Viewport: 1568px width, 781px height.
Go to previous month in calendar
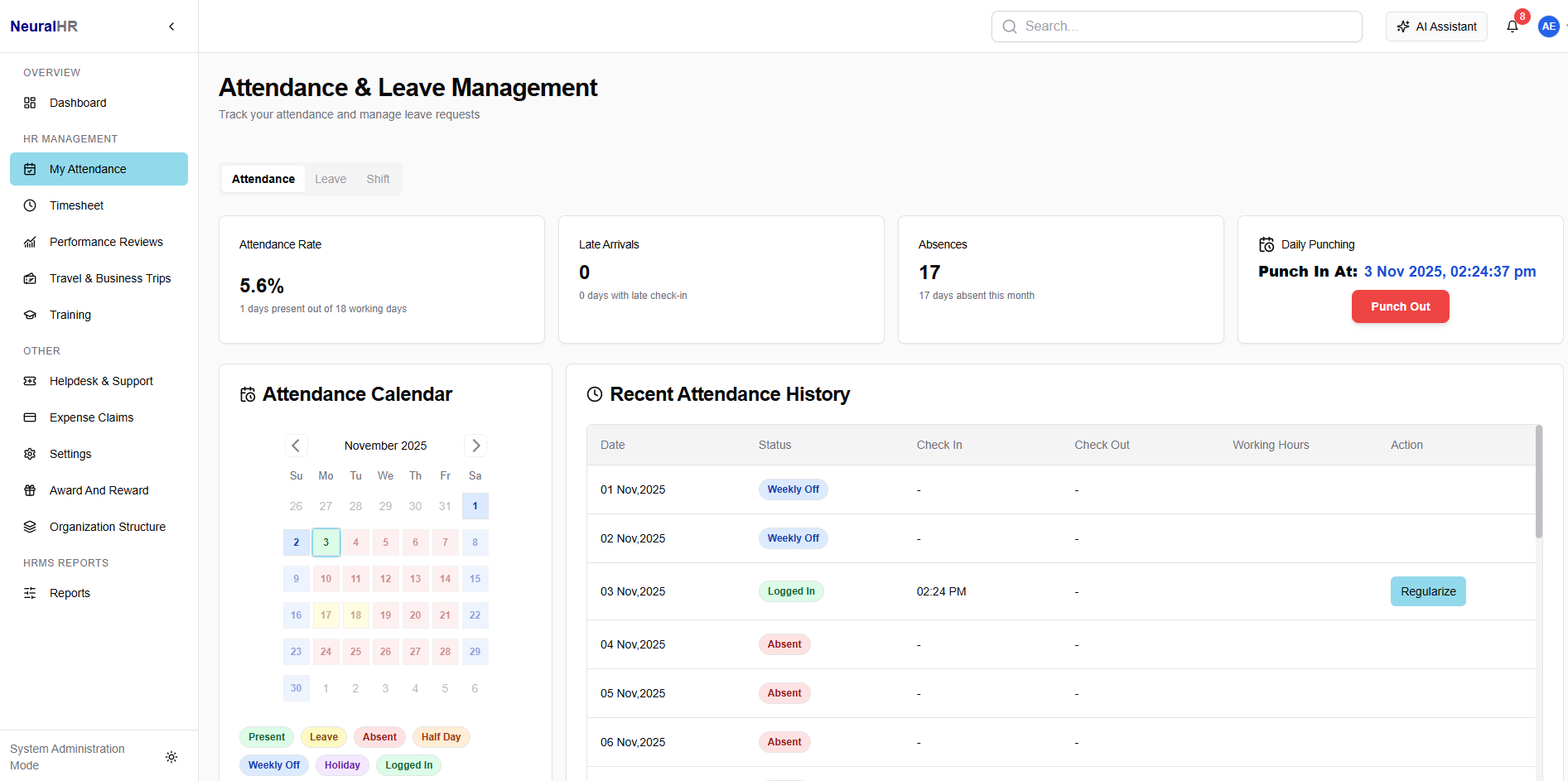click(296, 445)
